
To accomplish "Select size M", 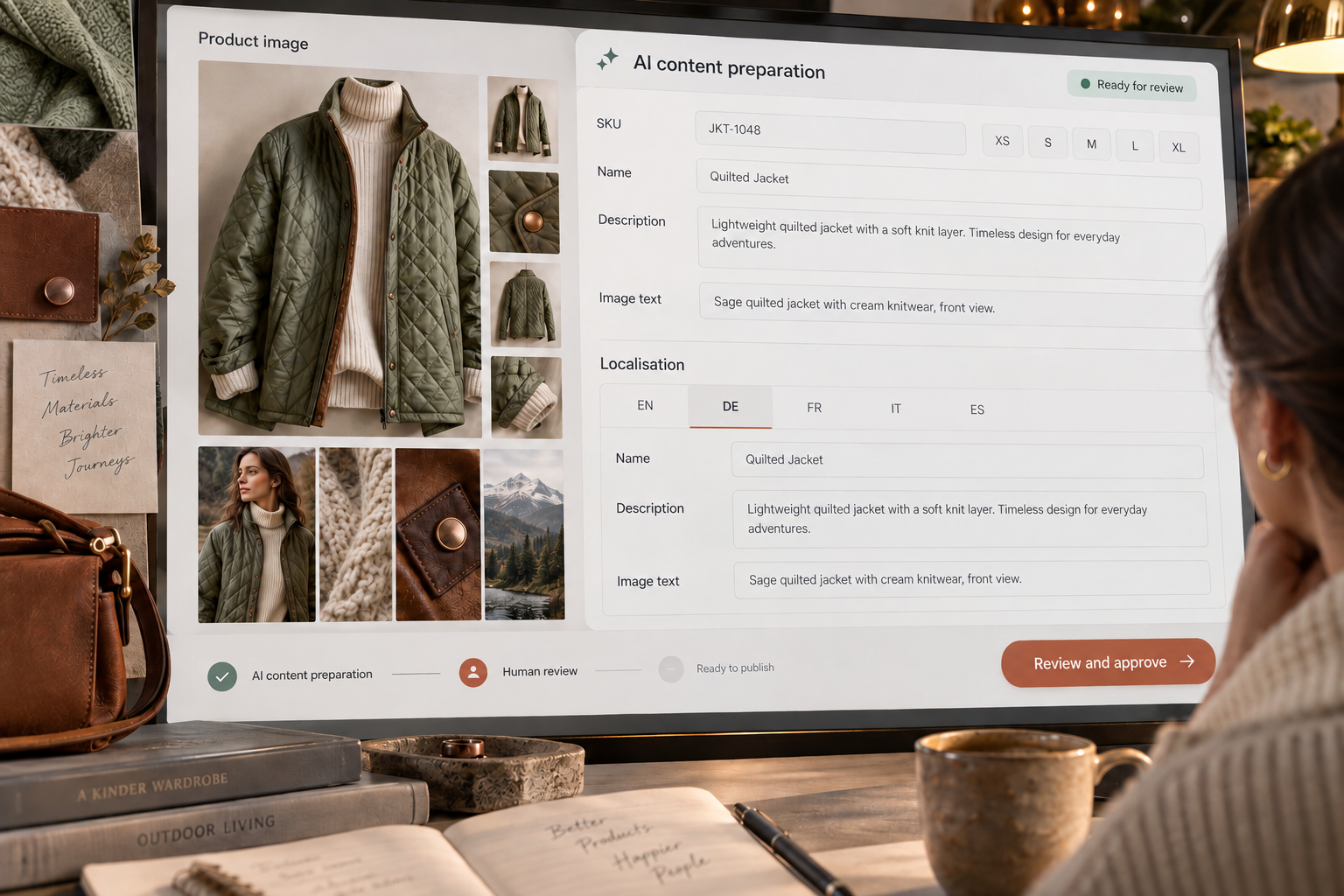I will tap(1091, 144).
